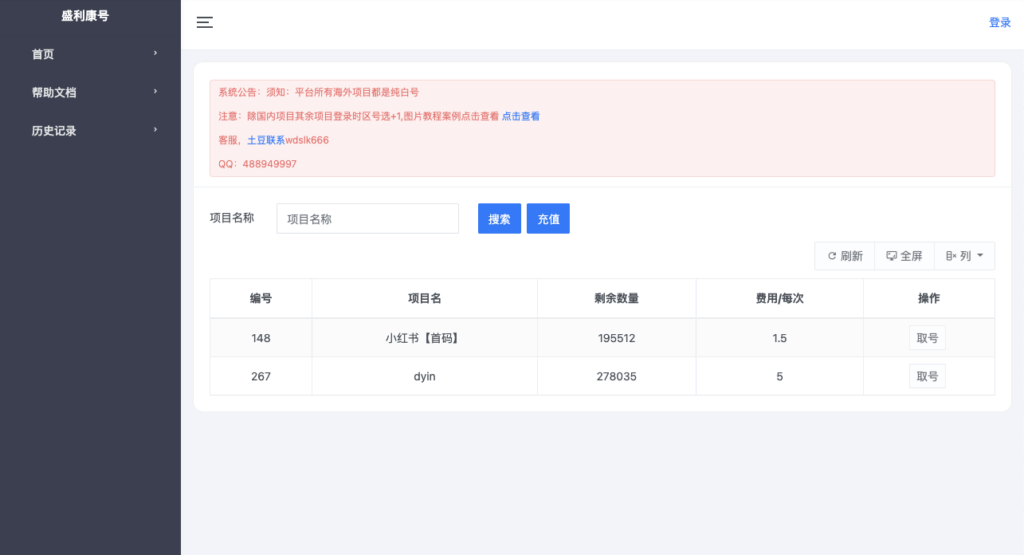1024x555 pixels.
Task: Click the 充值 recharge button
Action: tap(548, 219)
